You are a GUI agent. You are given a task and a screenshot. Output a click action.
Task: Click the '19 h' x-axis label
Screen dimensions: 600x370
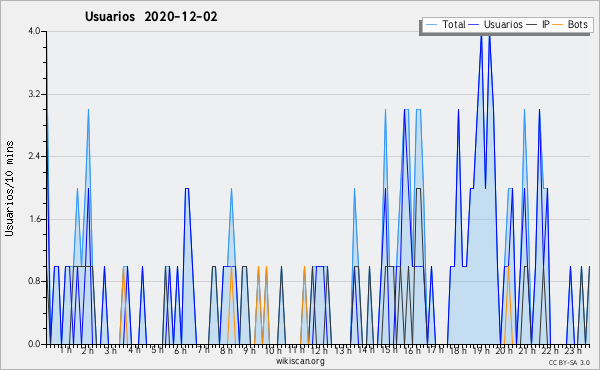[x=482, y=351]
